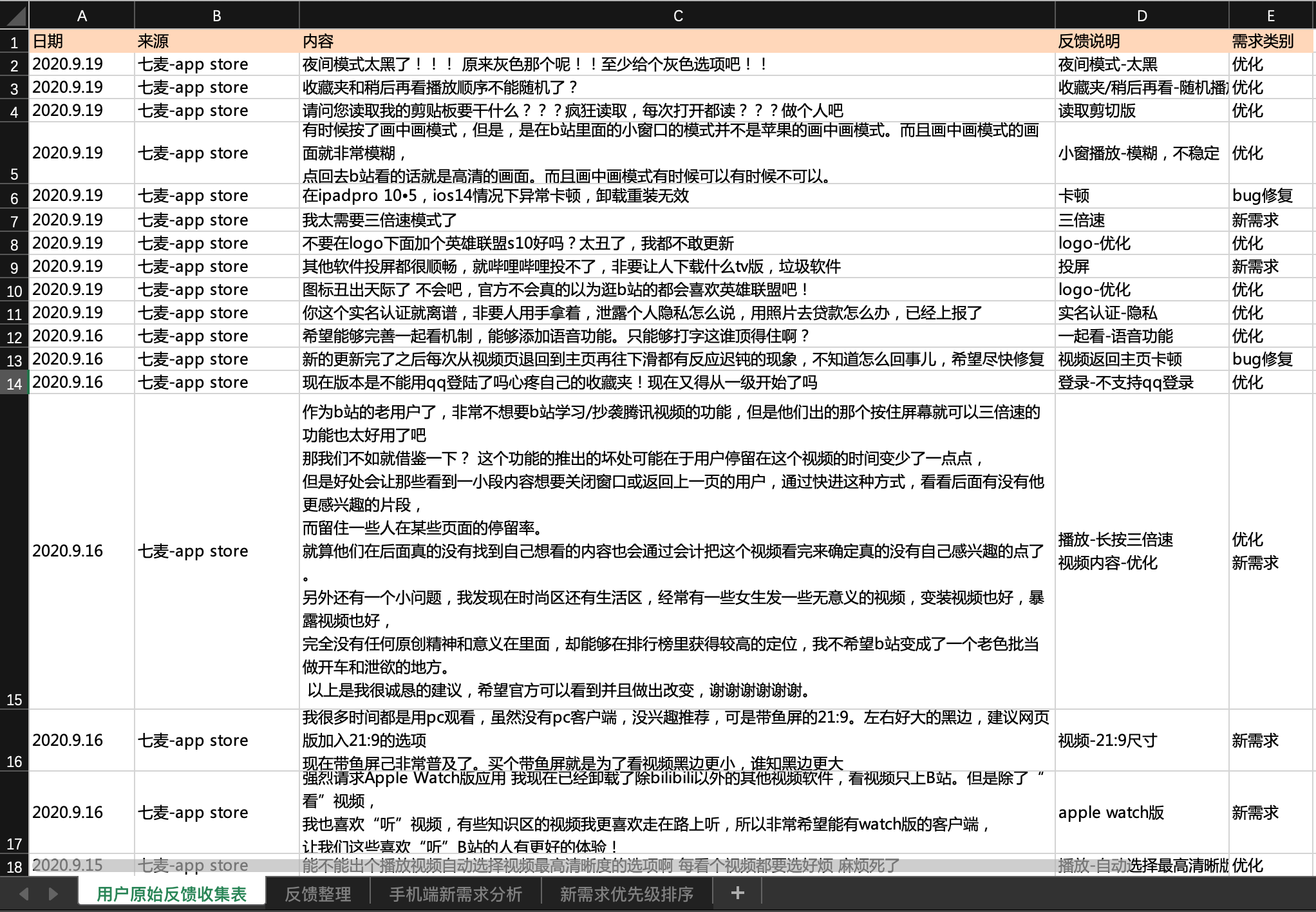The height and width of the screenshot is (912, 1316).
Task: Select long feedback cell starting 作为b站的老用户了
Action: [677, 551]
